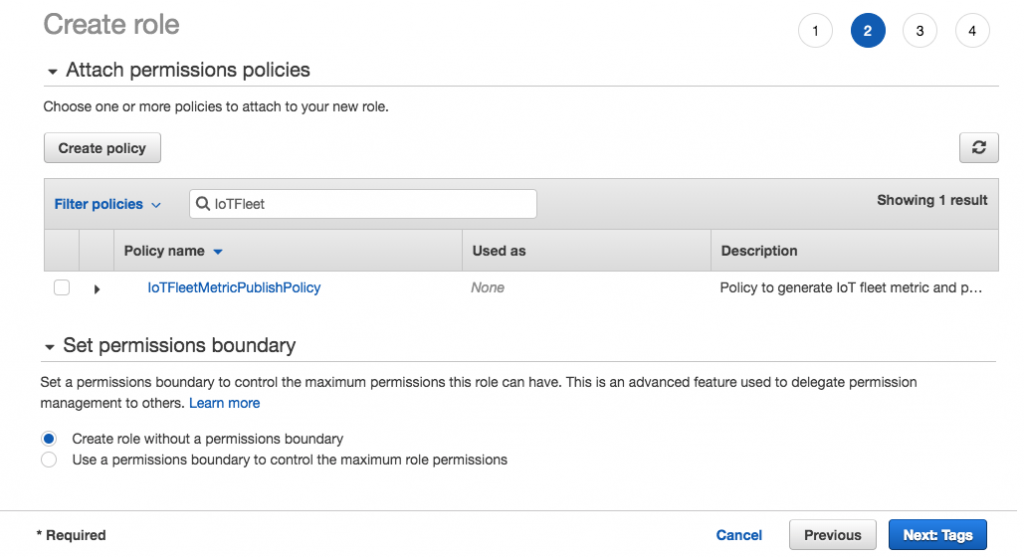Click the current step 2 circle
Viewport: 1024px width, 558px height.
click(867, 31)
